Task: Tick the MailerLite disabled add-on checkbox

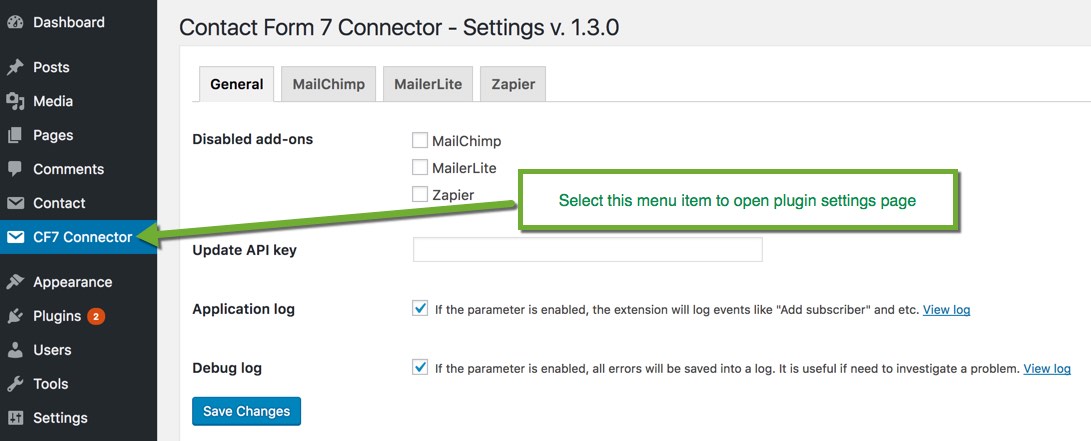Action: point(420,167)
